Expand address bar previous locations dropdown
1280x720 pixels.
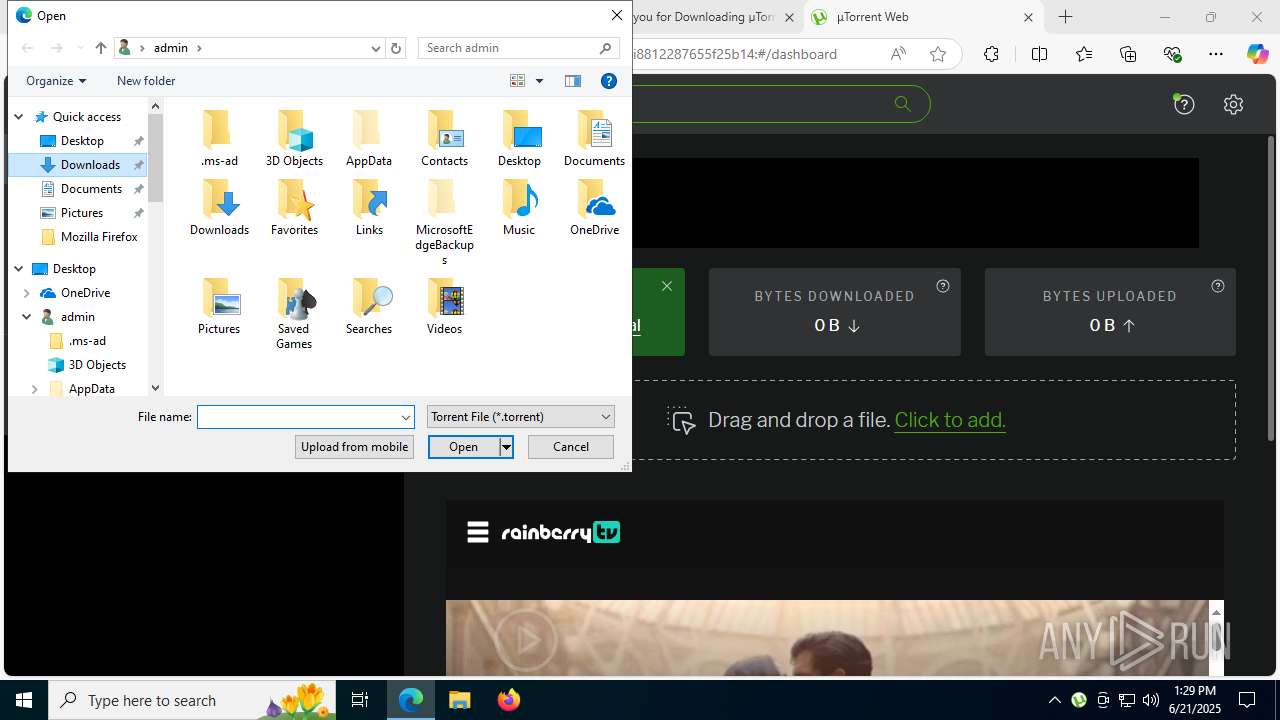(x=376, y=48)
